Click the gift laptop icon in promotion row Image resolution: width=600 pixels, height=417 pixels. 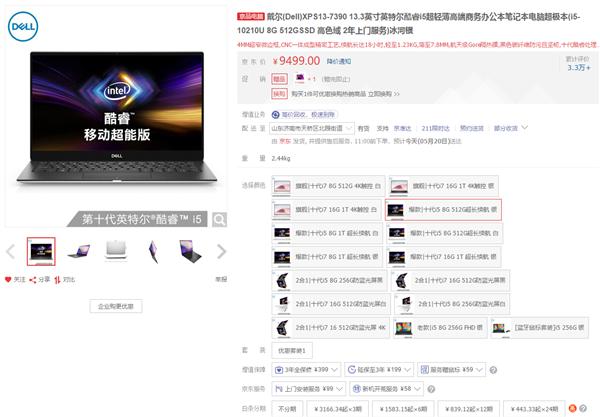299,78
